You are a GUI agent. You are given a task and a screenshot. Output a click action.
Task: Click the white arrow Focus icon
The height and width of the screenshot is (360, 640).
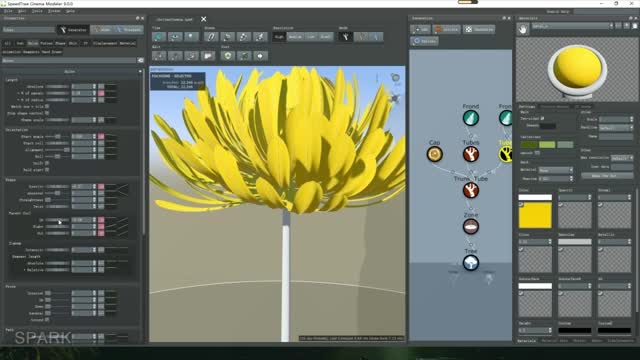(260, 56)
